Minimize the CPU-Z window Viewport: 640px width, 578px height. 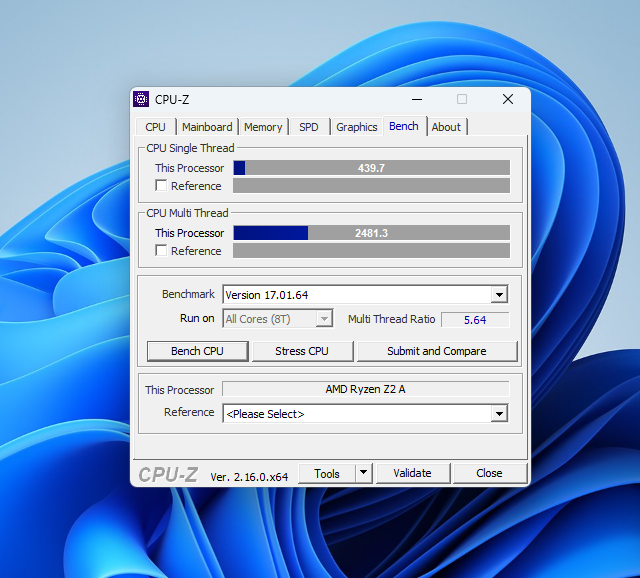416,99
